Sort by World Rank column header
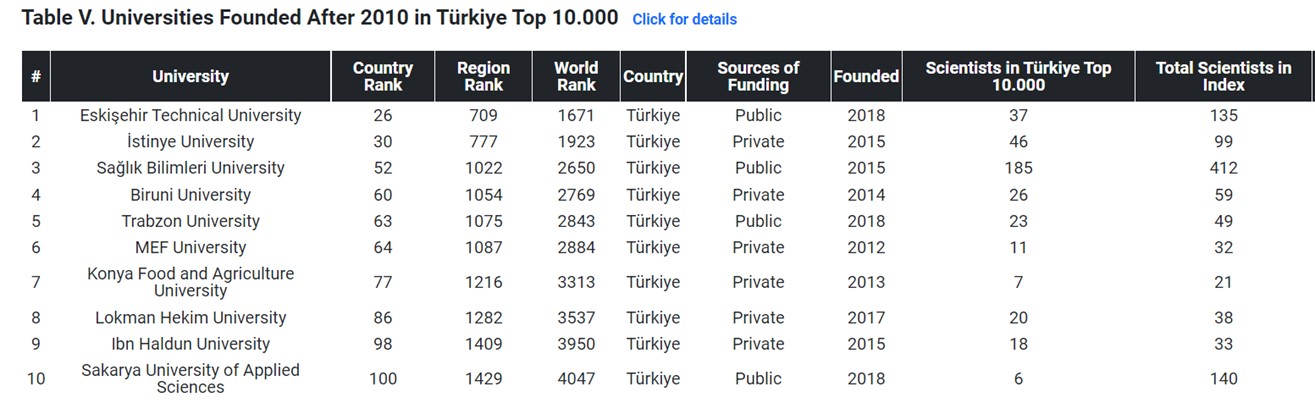 point(576,76)
